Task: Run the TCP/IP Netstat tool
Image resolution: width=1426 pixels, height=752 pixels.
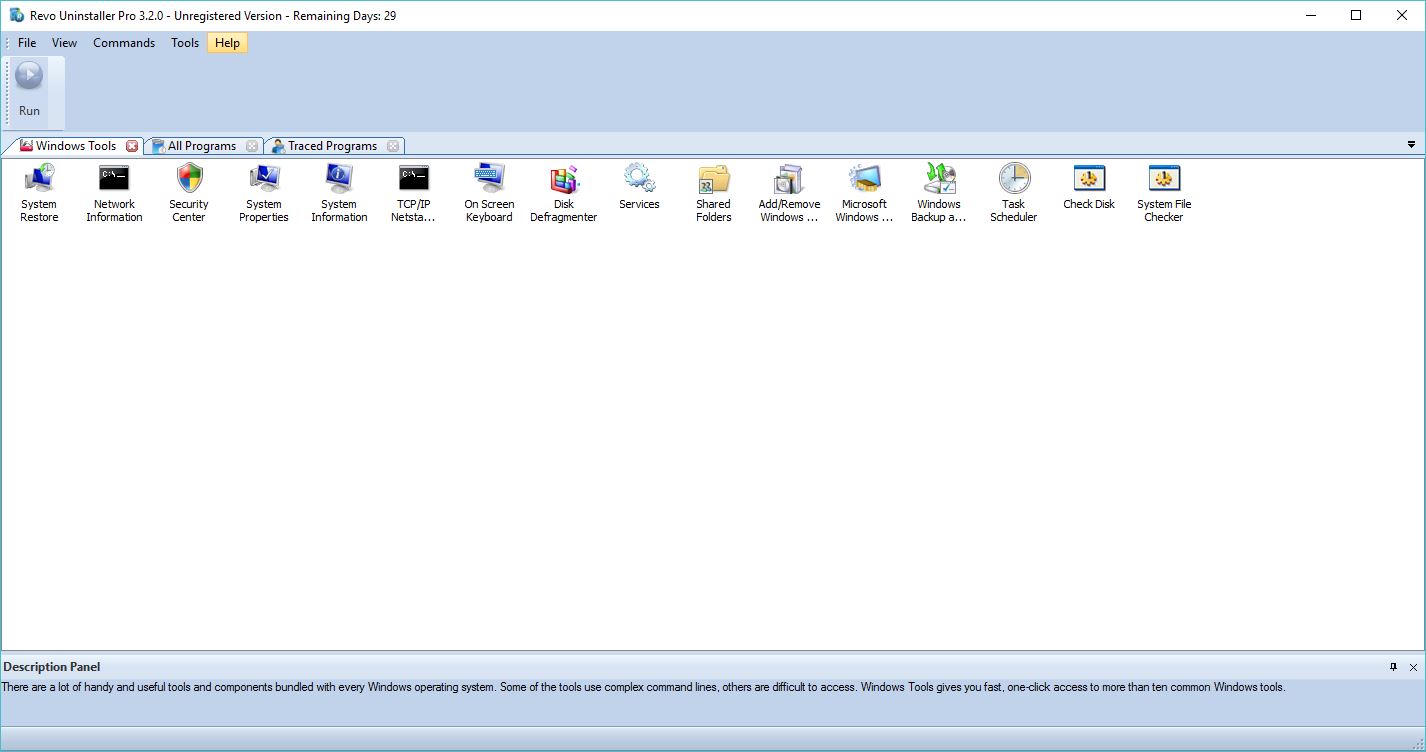Action: tap(413, 192)
